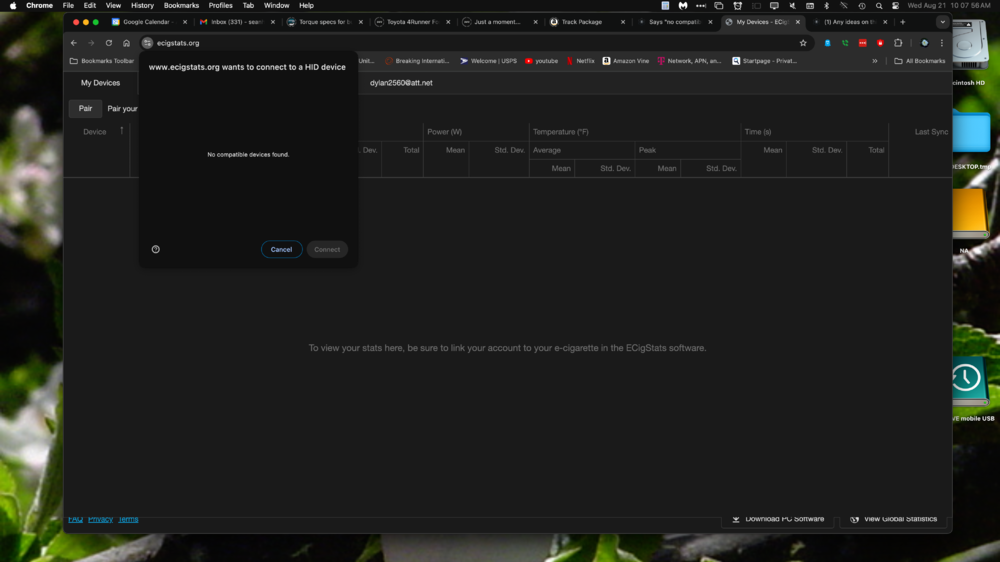Sort by the Device column arrow

(x=122, y=131)
